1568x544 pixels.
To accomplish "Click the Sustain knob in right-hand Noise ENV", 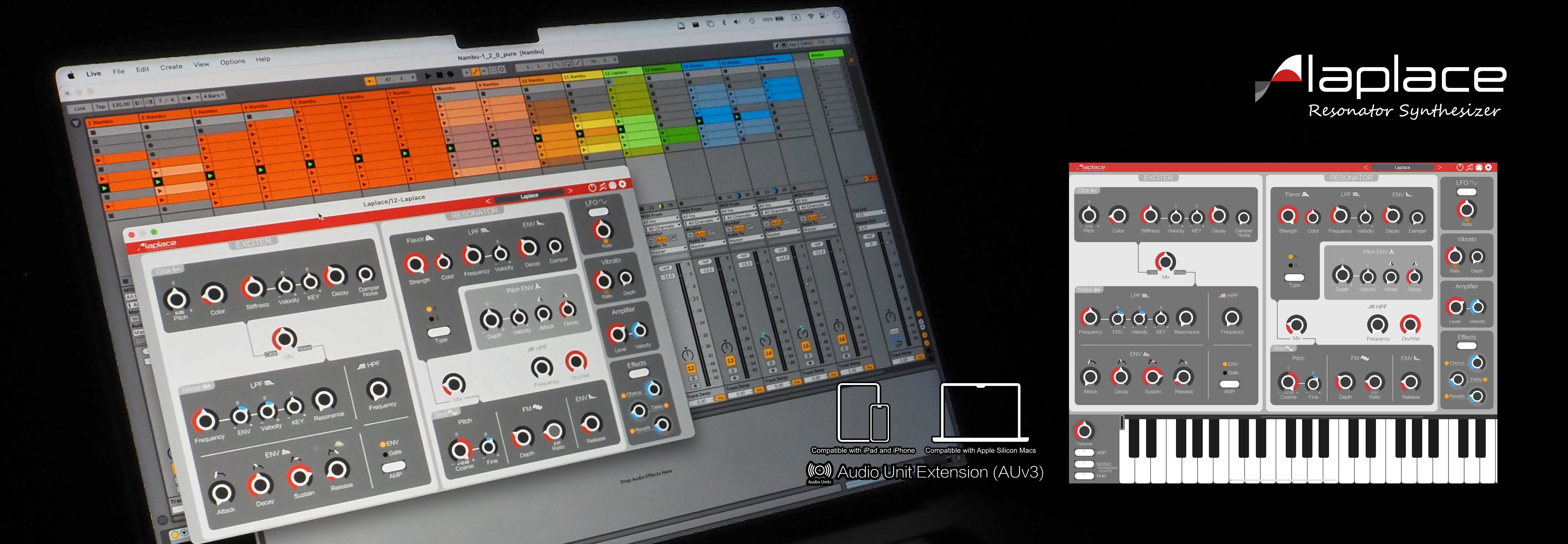I will click(1152, 377).
